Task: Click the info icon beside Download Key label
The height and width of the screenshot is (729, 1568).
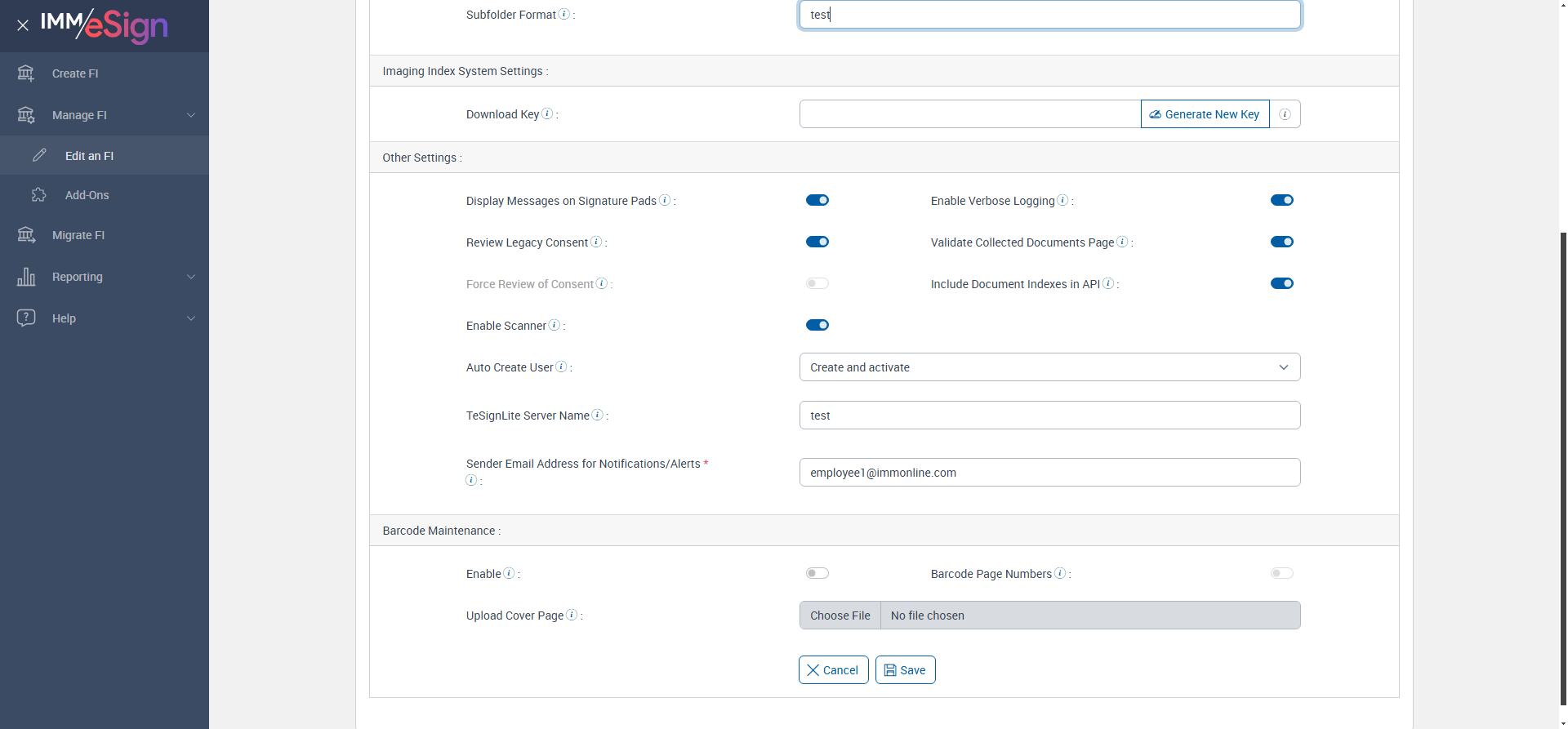Action: click(547, 113)
